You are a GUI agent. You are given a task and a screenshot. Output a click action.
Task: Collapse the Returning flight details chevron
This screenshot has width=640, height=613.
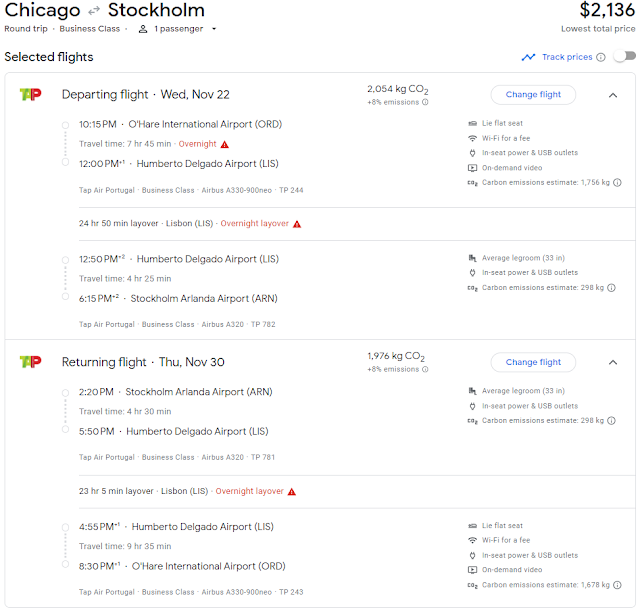613,362
